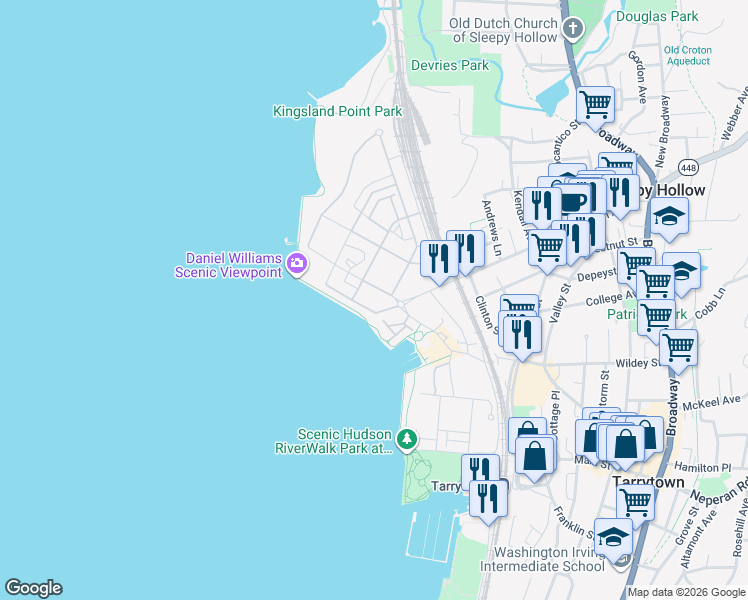The height and width of the screenshot is (600, 748).
Task: Select the shopping cart marker south of Devries Park pond
Action: pyautogui.click(x=595, y=106)
